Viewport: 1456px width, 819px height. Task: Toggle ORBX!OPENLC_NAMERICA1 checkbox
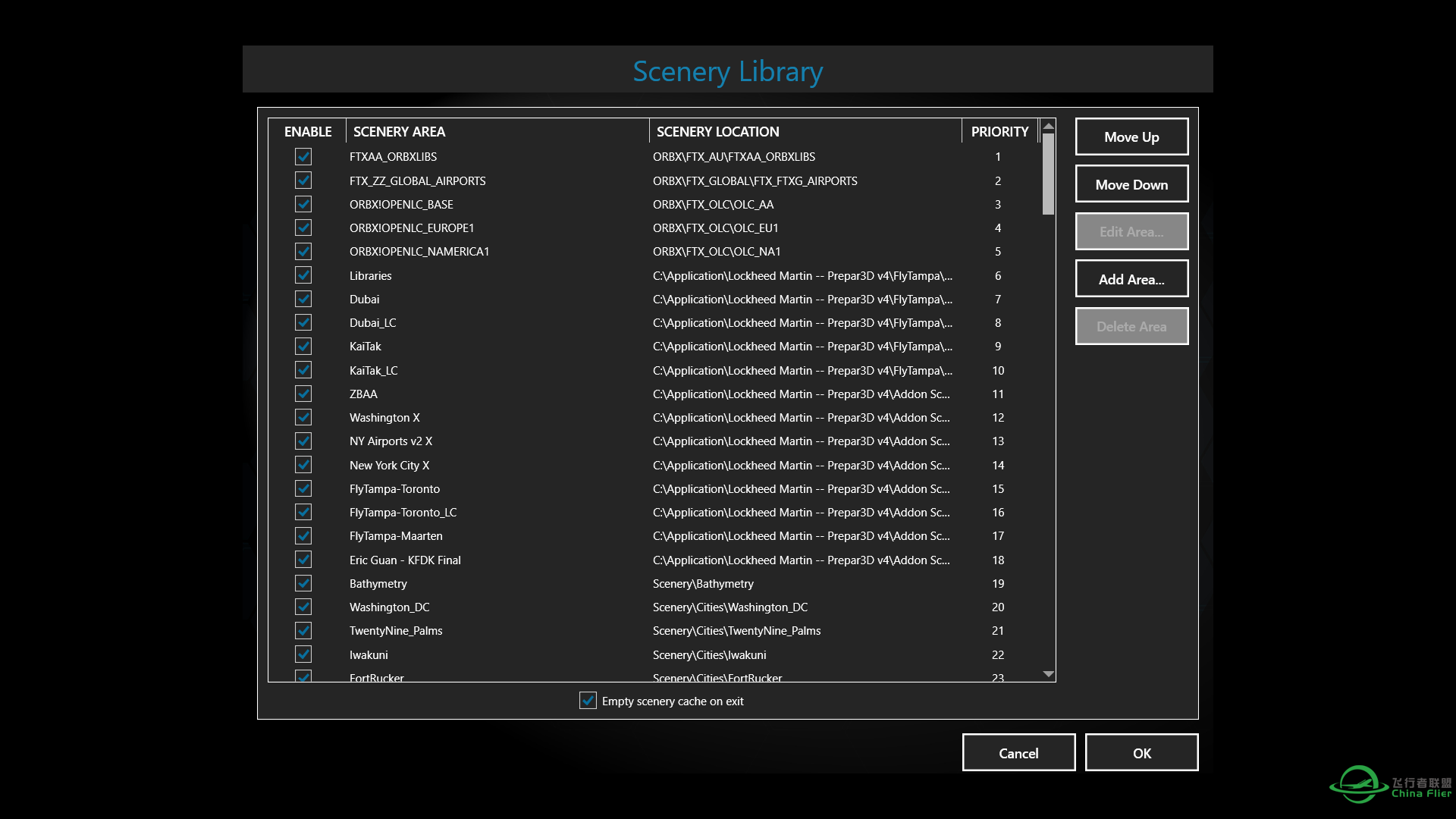(x=303, y=251)
